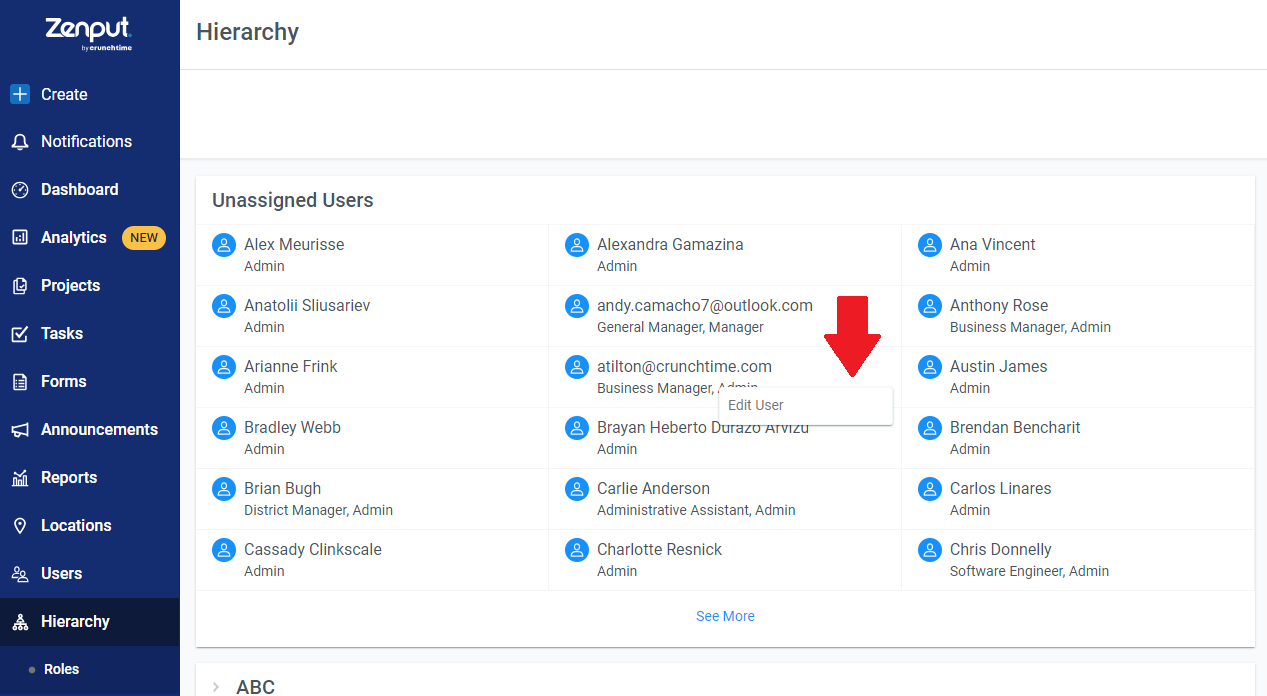
Task: Select Hierarchy in the sidebar
Action: 90,622
